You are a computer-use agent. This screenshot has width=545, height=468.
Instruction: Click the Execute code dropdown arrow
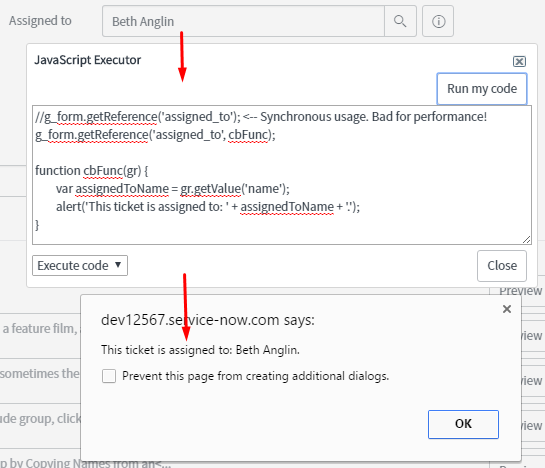[x=118, y=265]
